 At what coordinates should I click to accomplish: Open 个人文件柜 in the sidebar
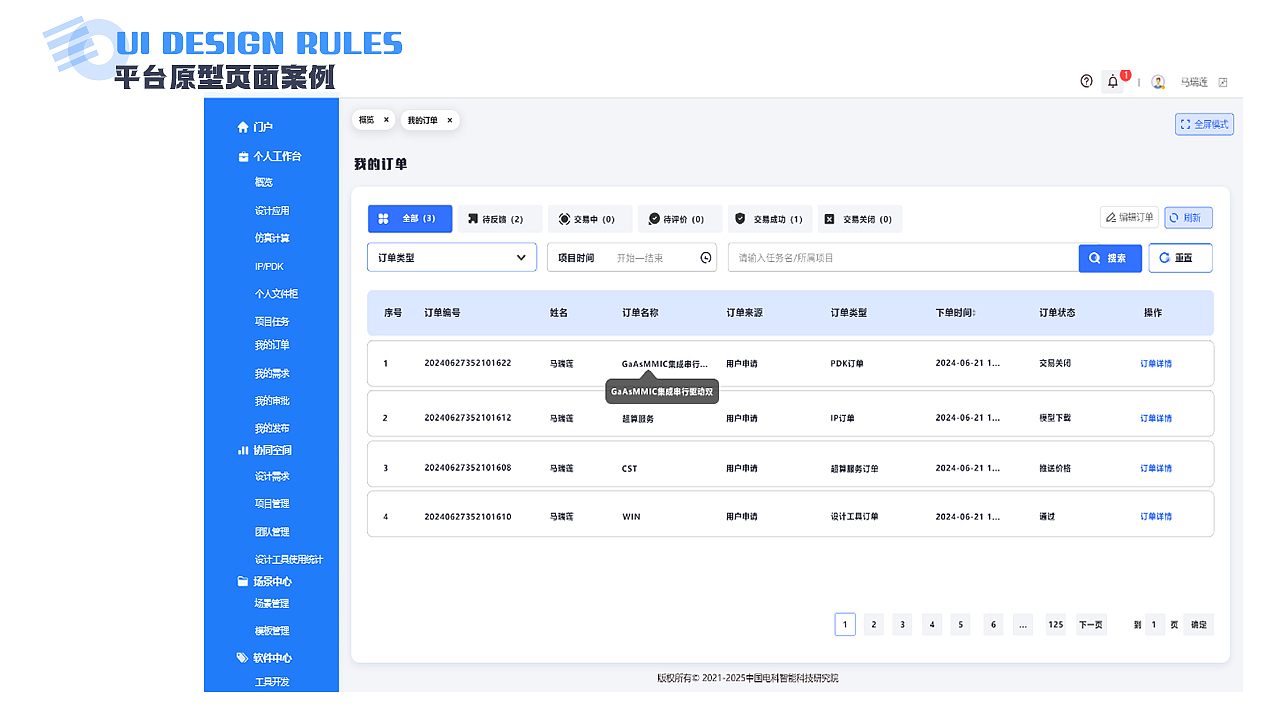[x=276, y=294]
